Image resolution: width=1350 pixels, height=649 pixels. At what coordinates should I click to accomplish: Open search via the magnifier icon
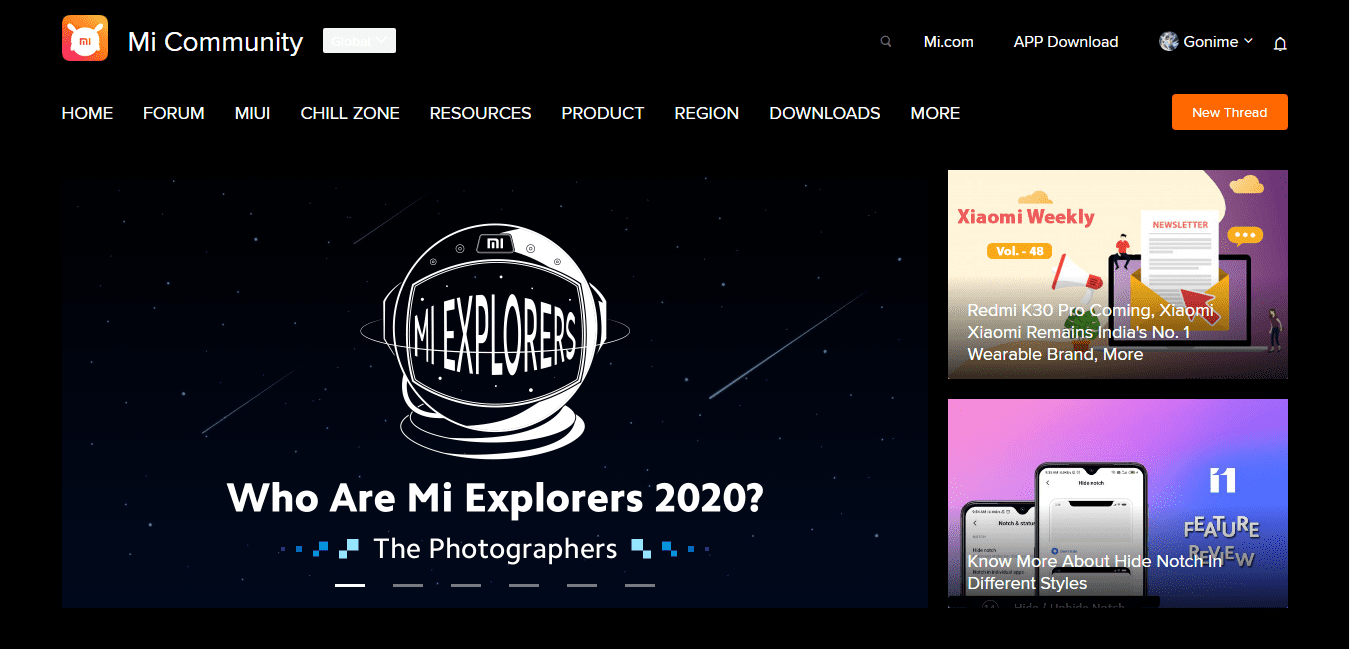(x=885, y=42)
